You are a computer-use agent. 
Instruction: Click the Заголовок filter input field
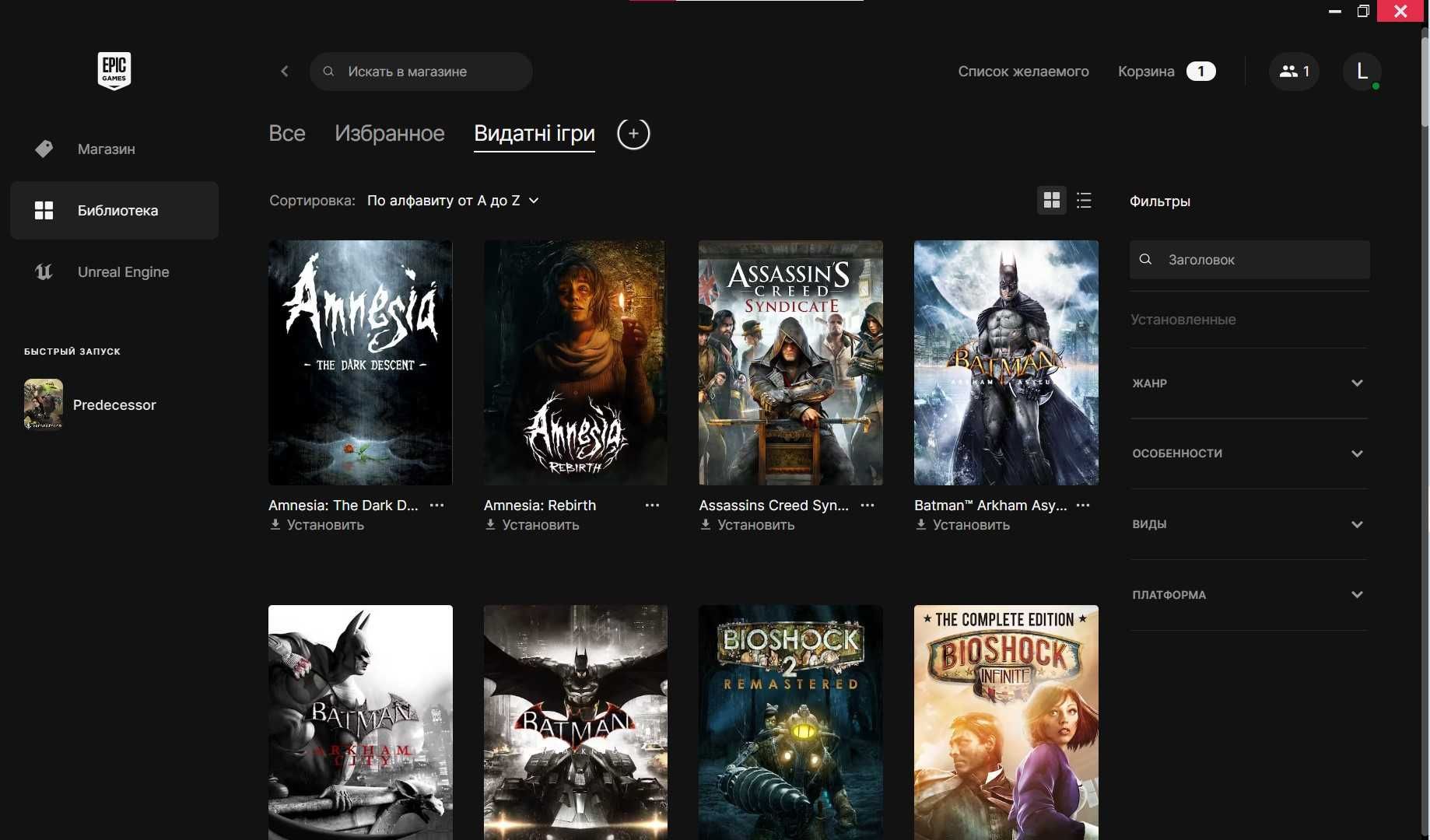1249,260
